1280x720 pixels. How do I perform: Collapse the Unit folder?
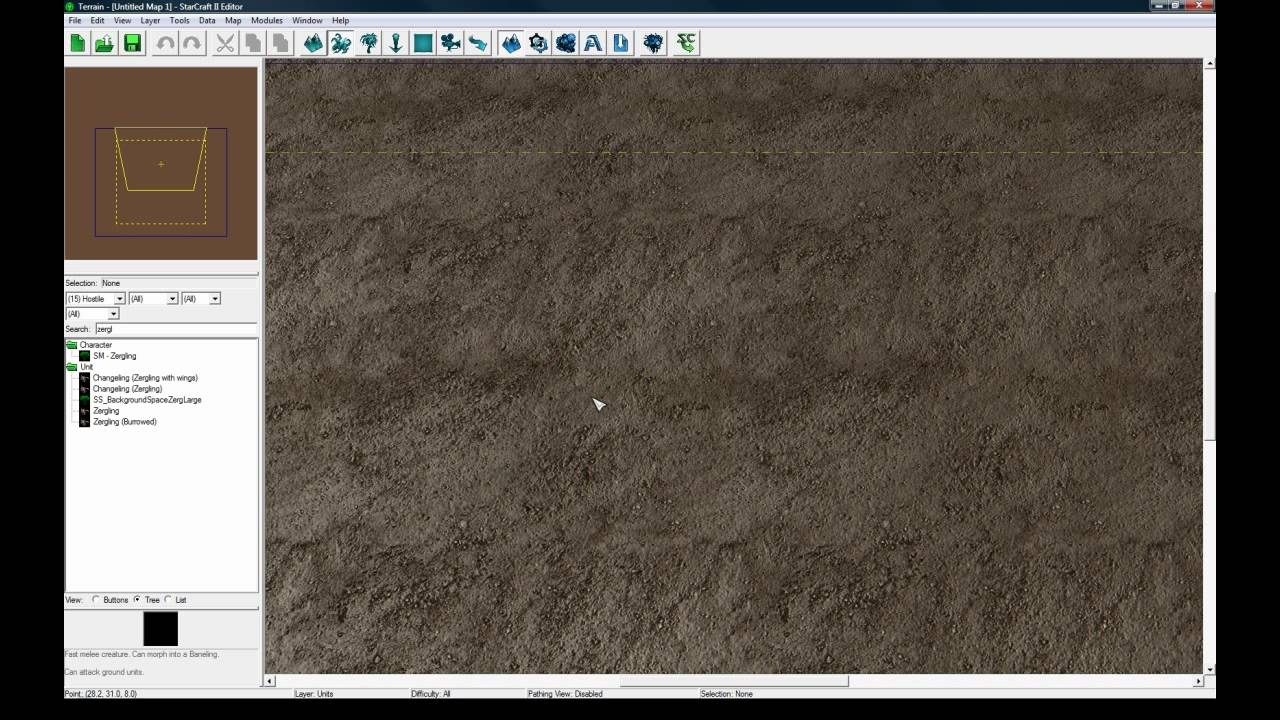pyautogui.click(x=71, y=367)
